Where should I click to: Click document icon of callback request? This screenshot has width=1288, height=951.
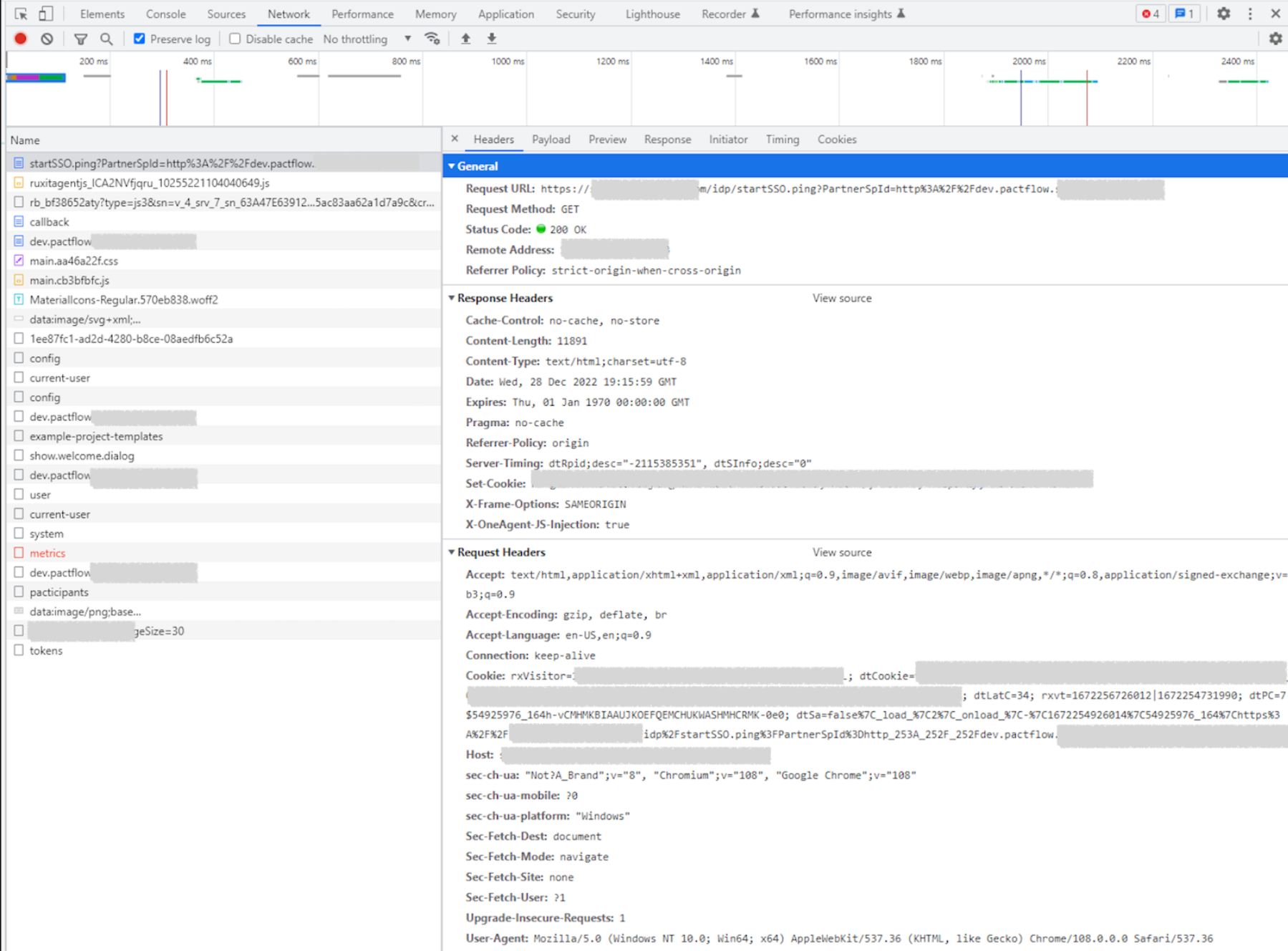[x=19, y=222]
